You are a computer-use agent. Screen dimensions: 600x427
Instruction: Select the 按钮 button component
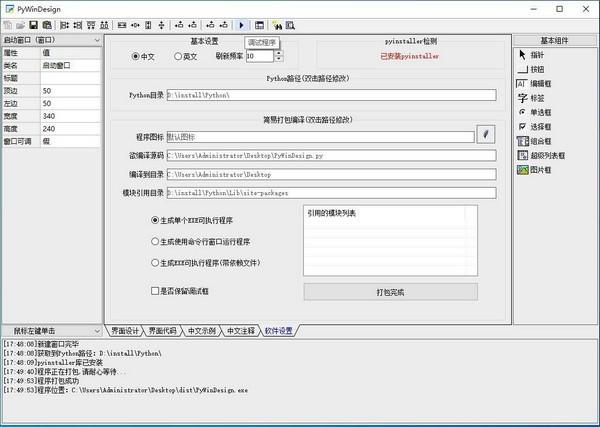(x=531, y=69)
